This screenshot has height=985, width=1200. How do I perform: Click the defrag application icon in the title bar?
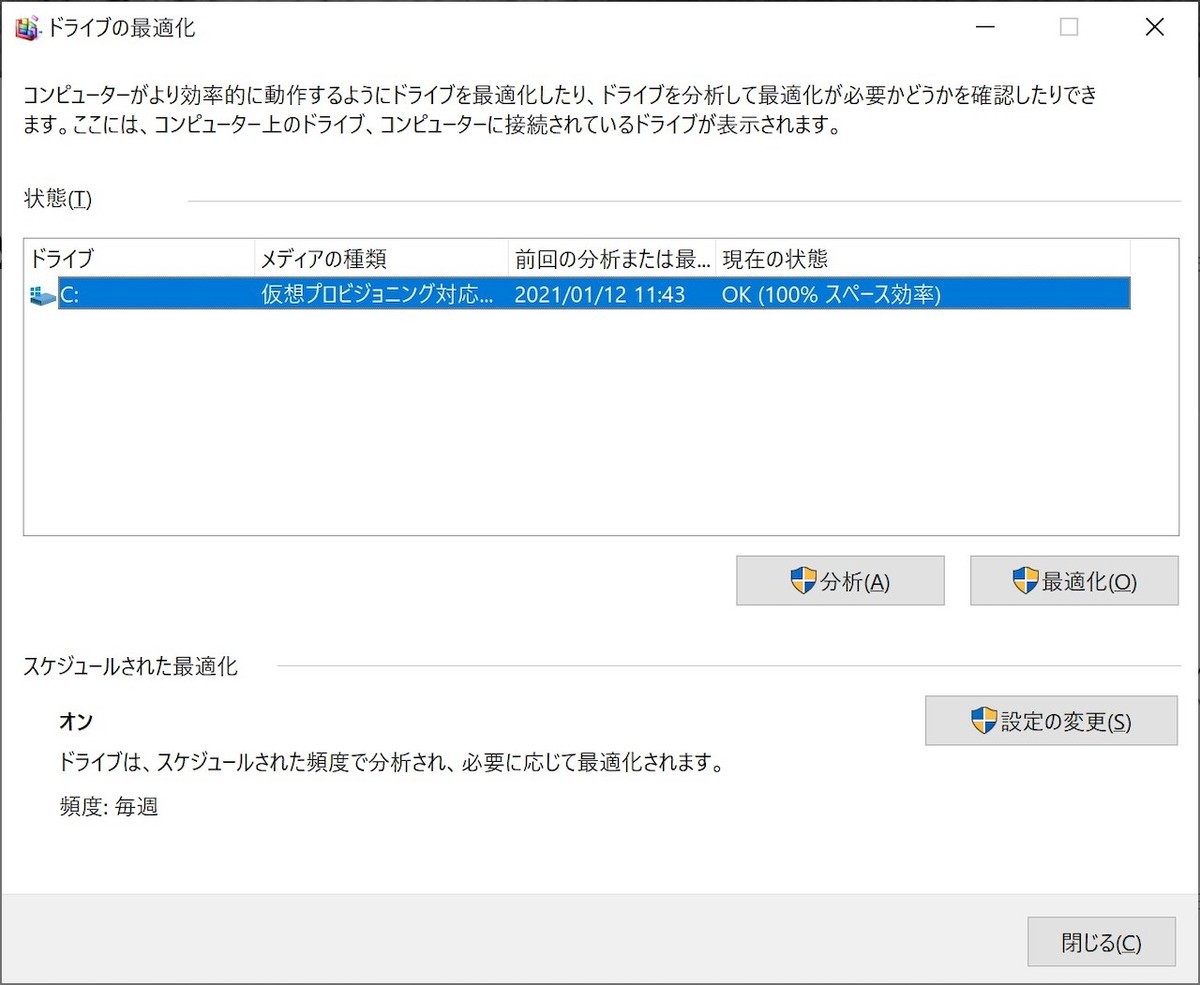pyautogui.click(x=25, y=28)
